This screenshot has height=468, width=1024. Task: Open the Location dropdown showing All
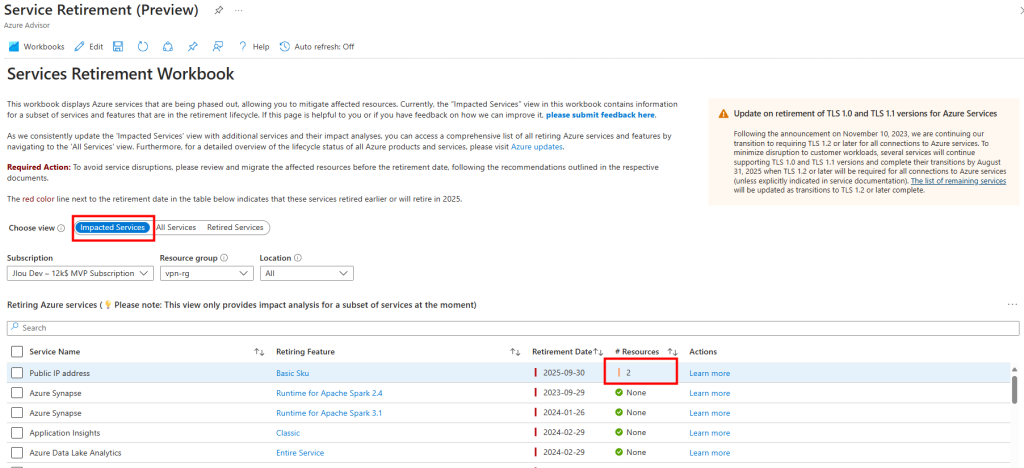tap(306, 273)
